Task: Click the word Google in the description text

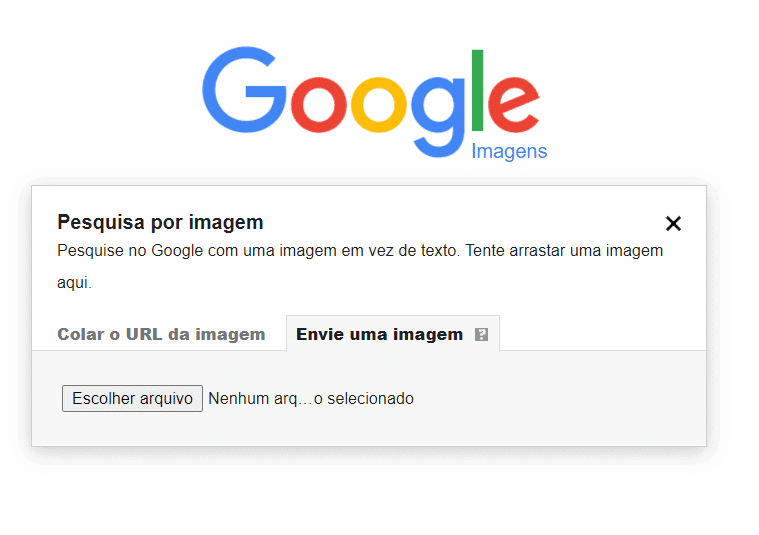Action: (x=177, y=251)
